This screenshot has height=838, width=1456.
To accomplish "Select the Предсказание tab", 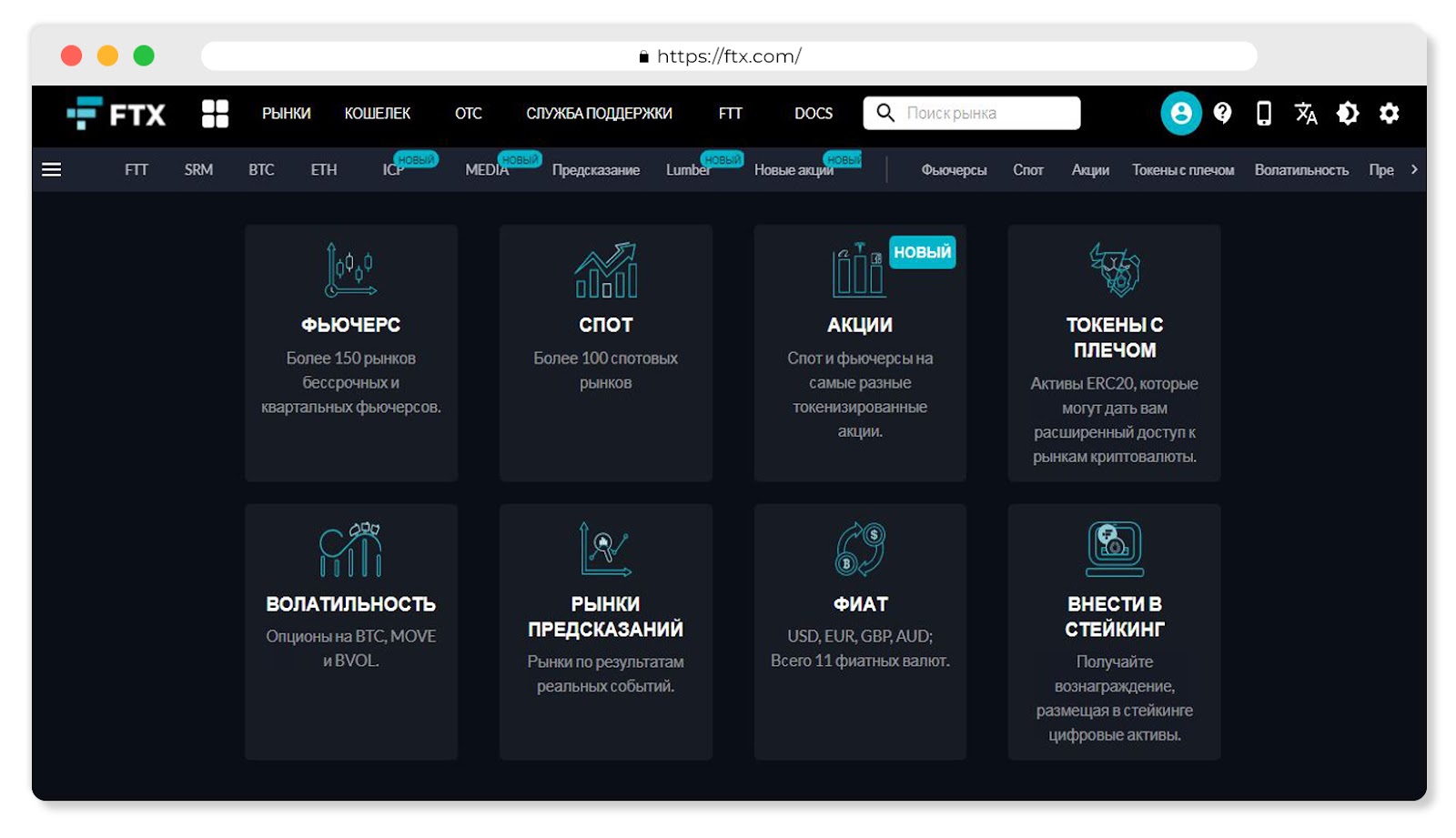I will point(596,170).
